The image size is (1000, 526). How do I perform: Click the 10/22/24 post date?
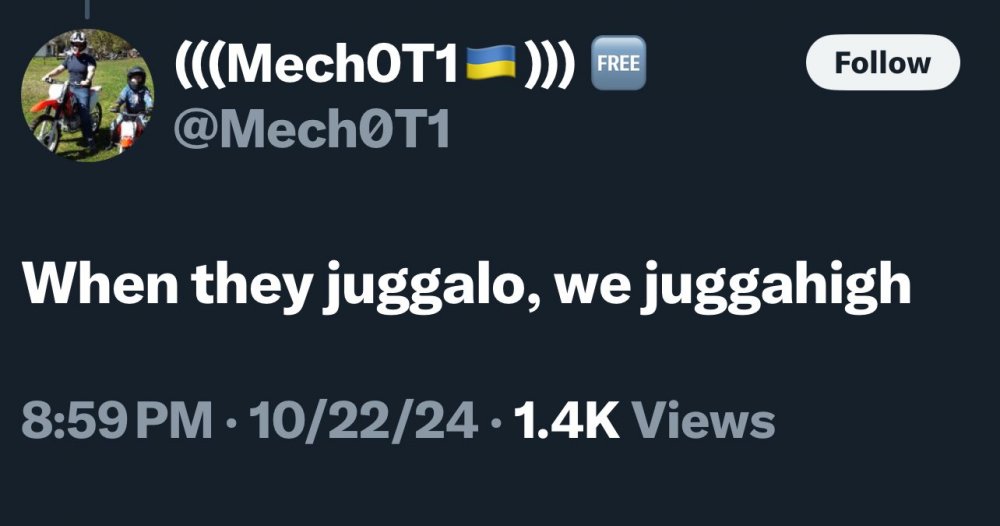364,421
